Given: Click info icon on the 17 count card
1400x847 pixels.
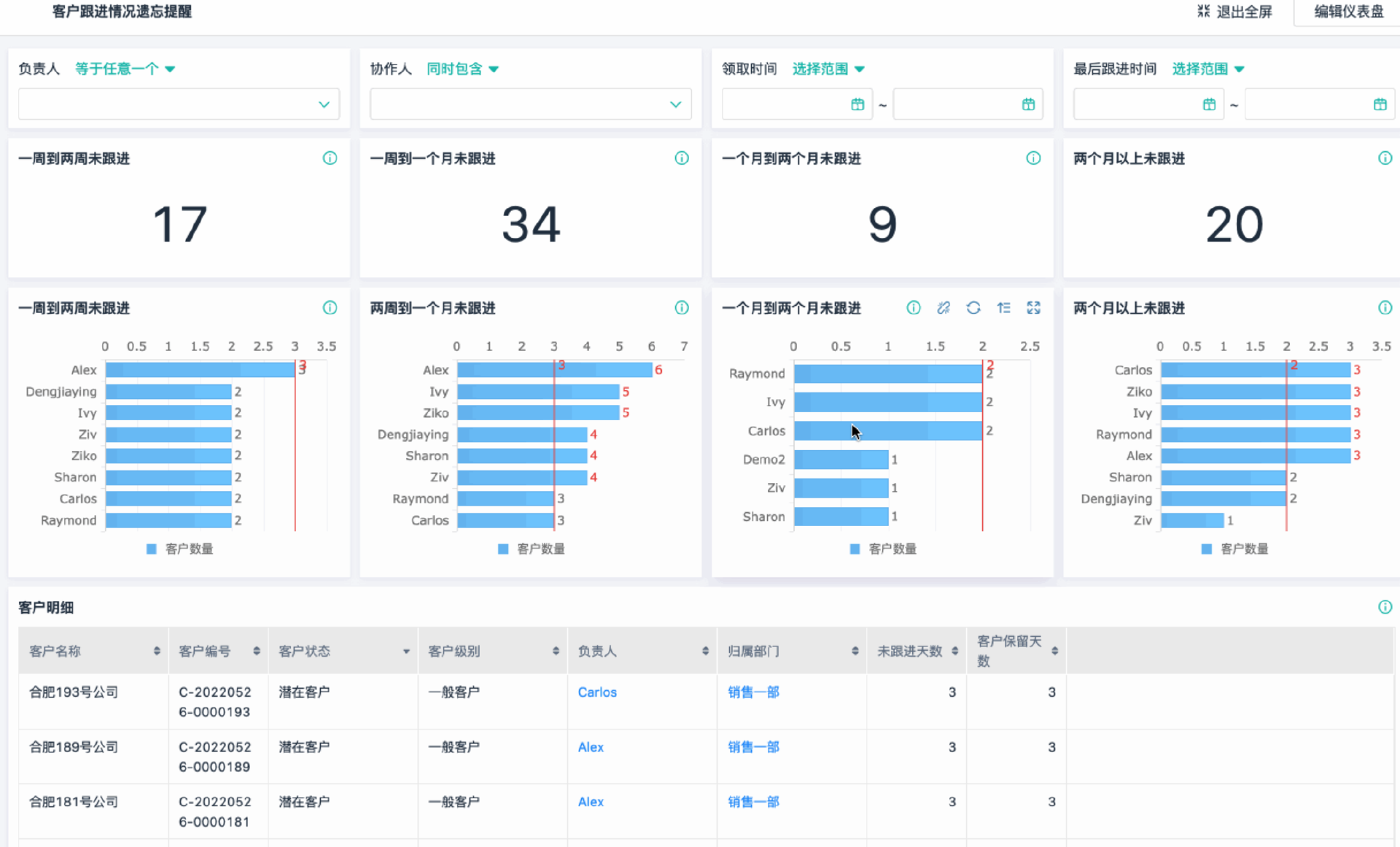Looking at the screenshot, I should click(330, 158).
